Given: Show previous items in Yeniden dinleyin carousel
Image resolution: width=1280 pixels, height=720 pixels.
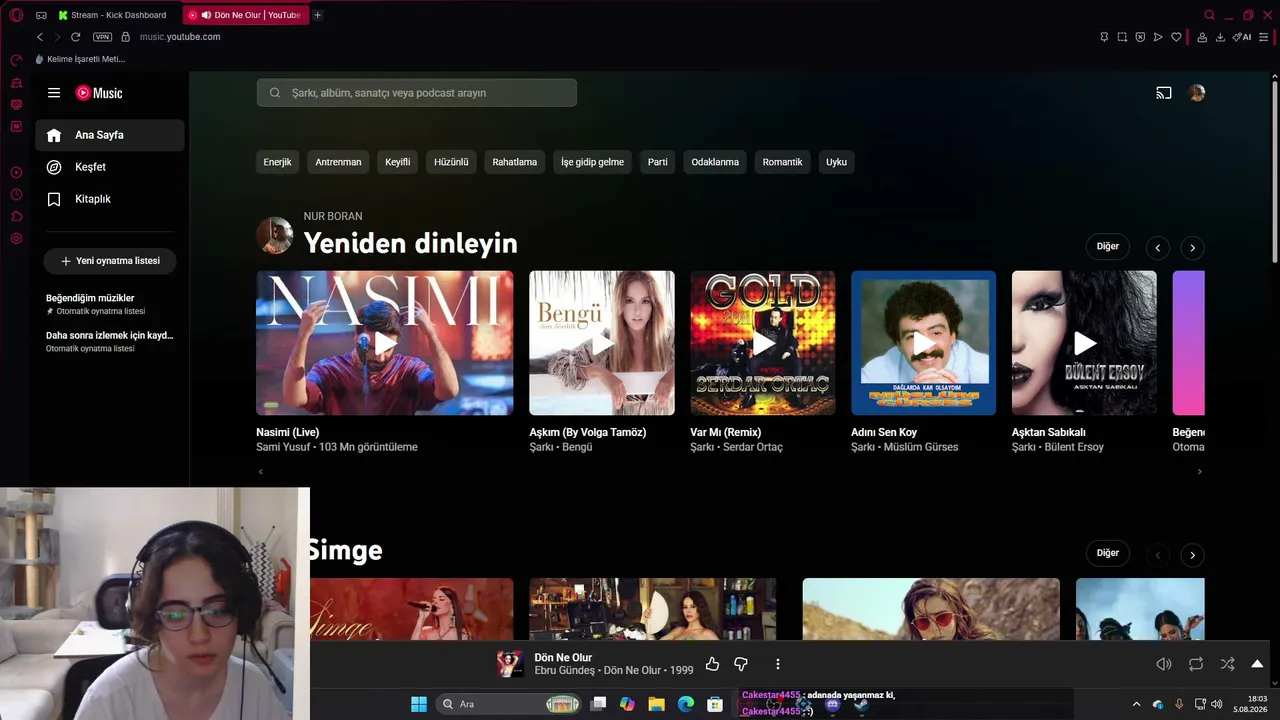Looking at the screenshot, I should [x=1158, y=248].
